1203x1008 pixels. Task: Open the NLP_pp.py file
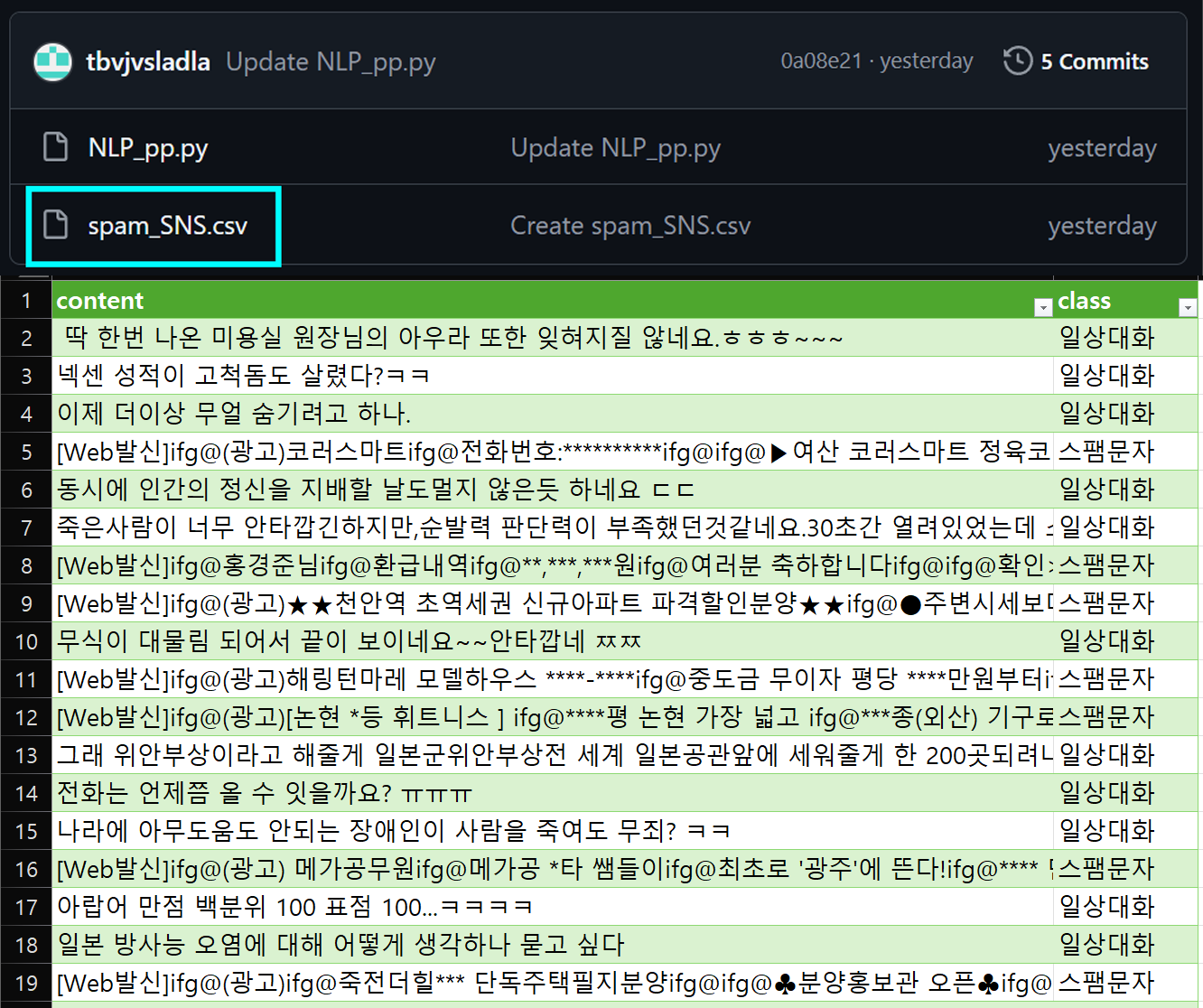click(x=148, y=148)
